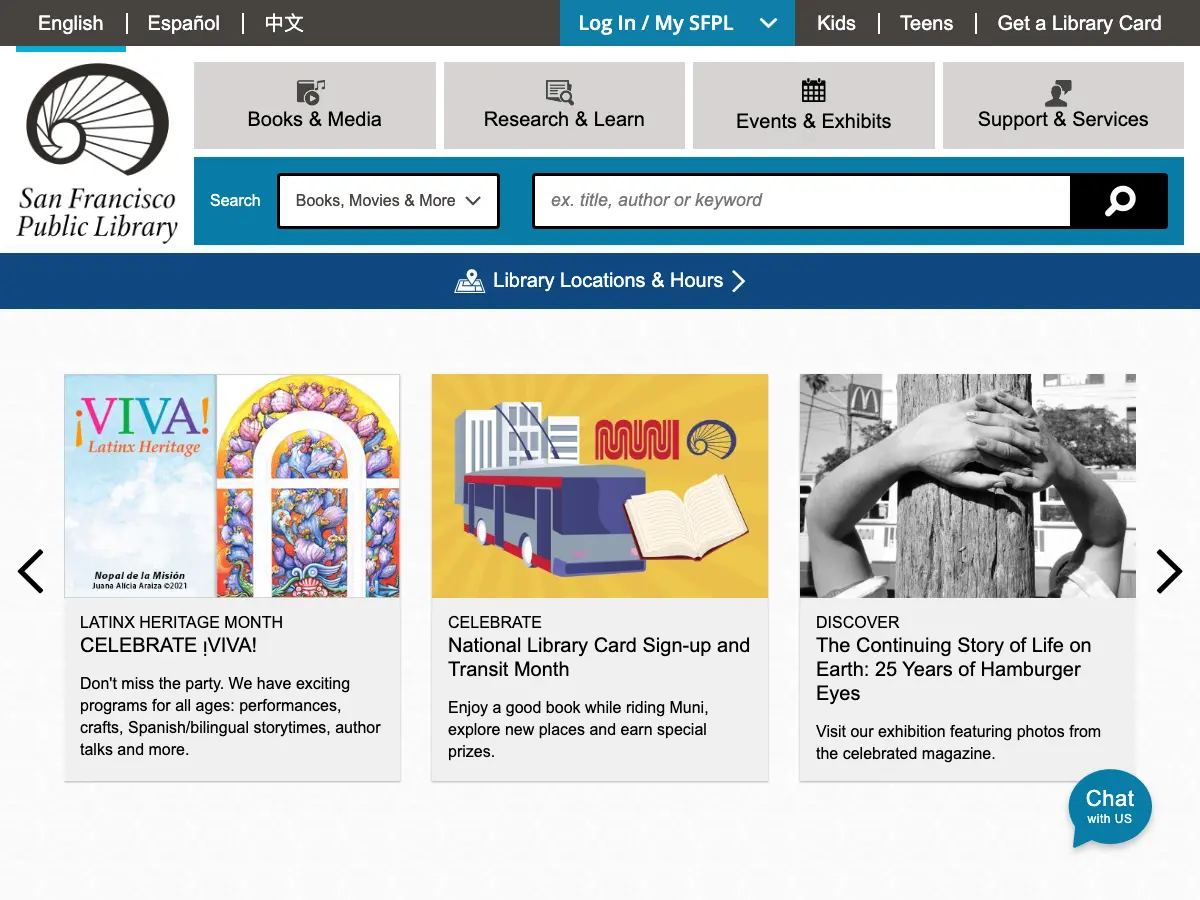Viewport: 1200px width, 900px height.
Task: Go to the Teens section
Action: 926,23
